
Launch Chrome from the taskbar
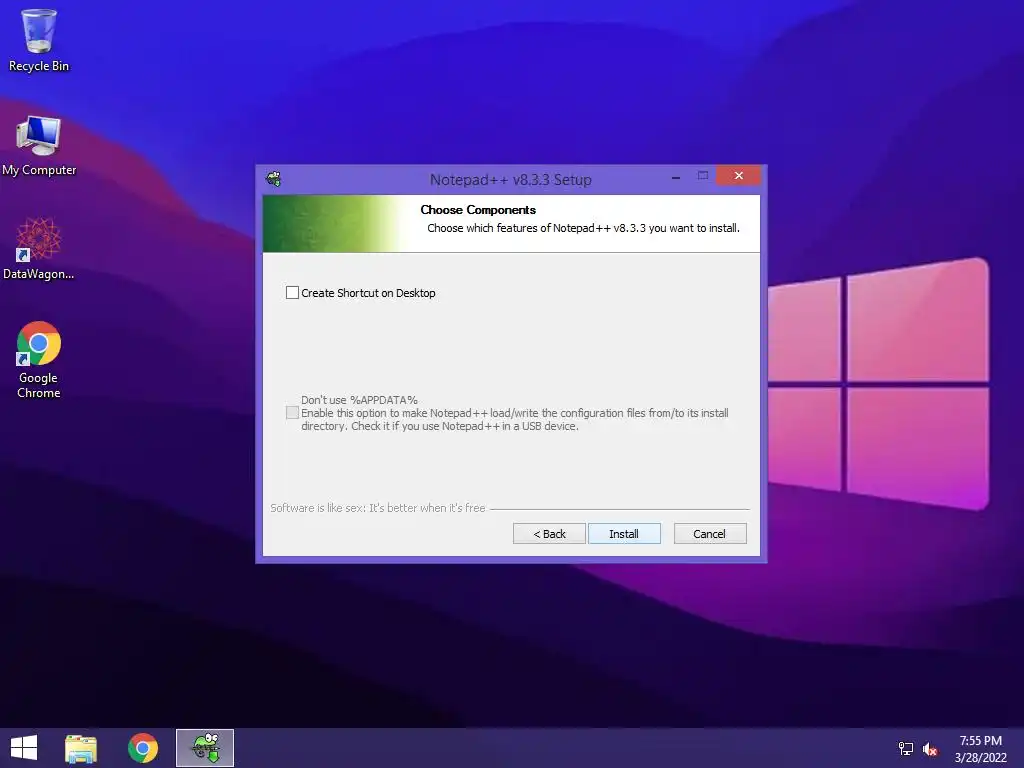tap(143, 748)
